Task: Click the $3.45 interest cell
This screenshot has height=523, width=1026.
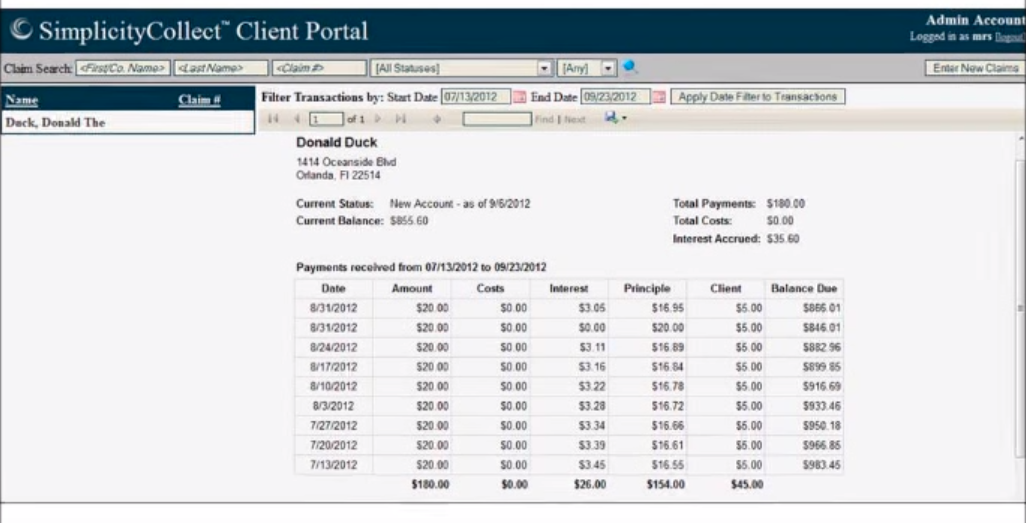Action: tap(569, 465)
